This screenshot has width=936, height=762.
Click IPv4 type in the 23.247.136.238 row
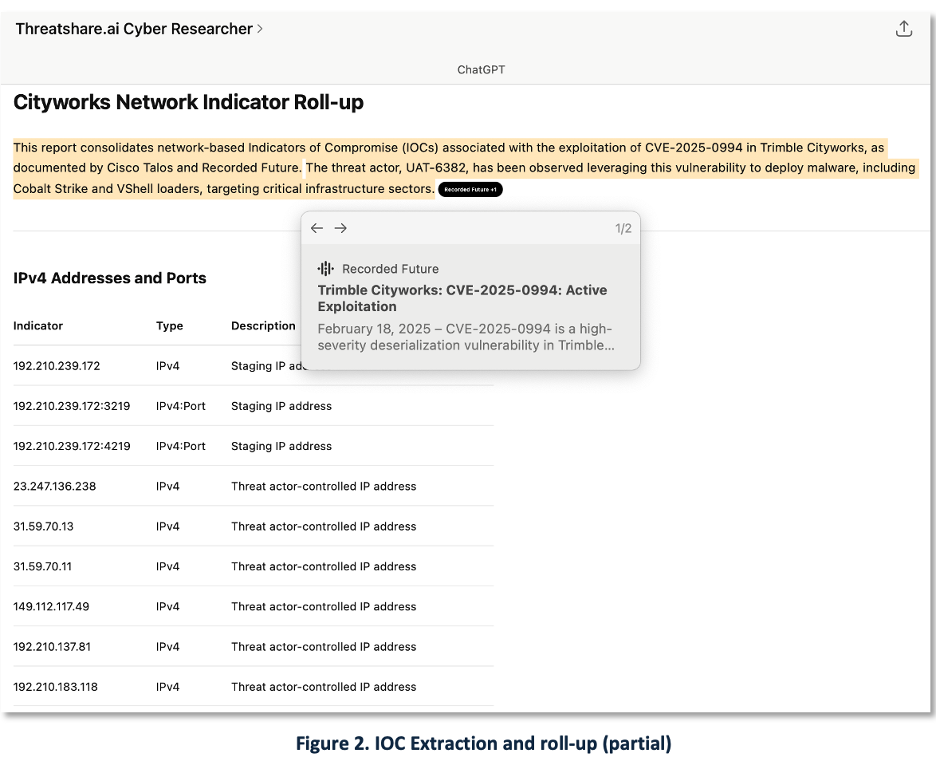(168, 486)
